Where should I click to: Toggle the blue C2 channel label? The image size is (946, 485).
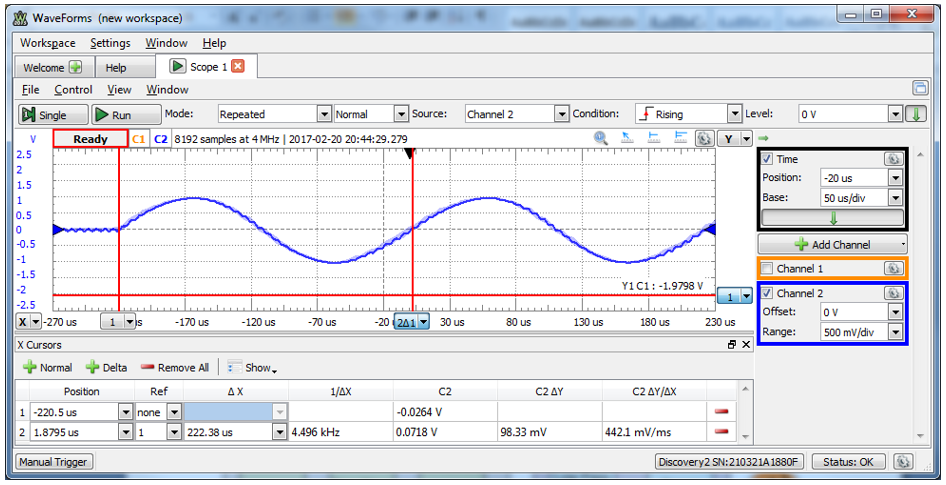160,139
